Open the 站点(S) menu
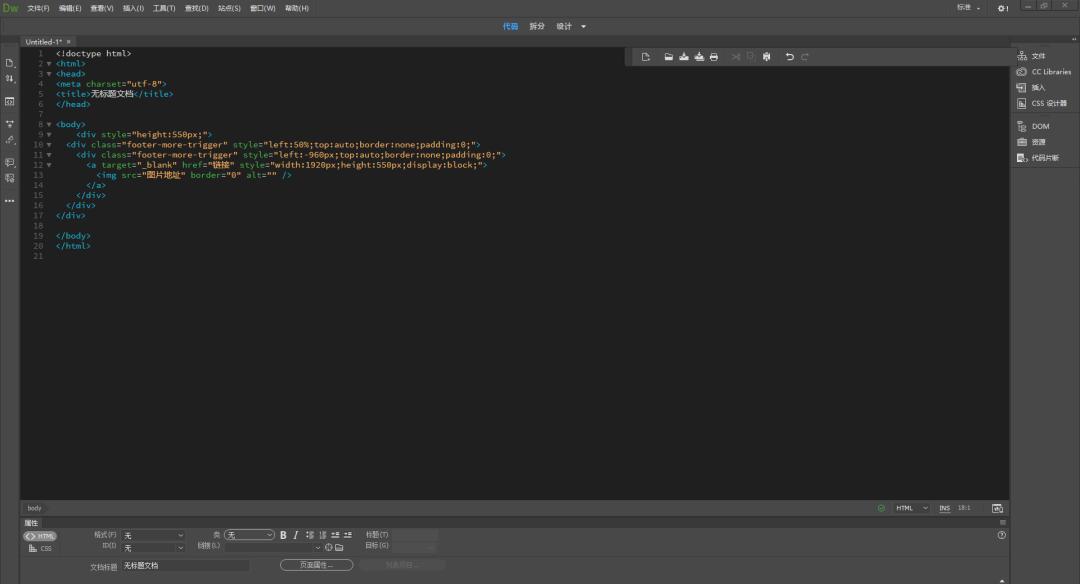1080x584 pixels. (229, 8)
